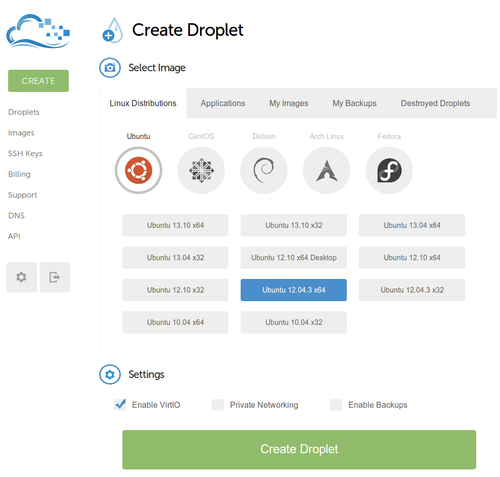
Task: Click the Select Image camera icon
Action: coord(110,68)
